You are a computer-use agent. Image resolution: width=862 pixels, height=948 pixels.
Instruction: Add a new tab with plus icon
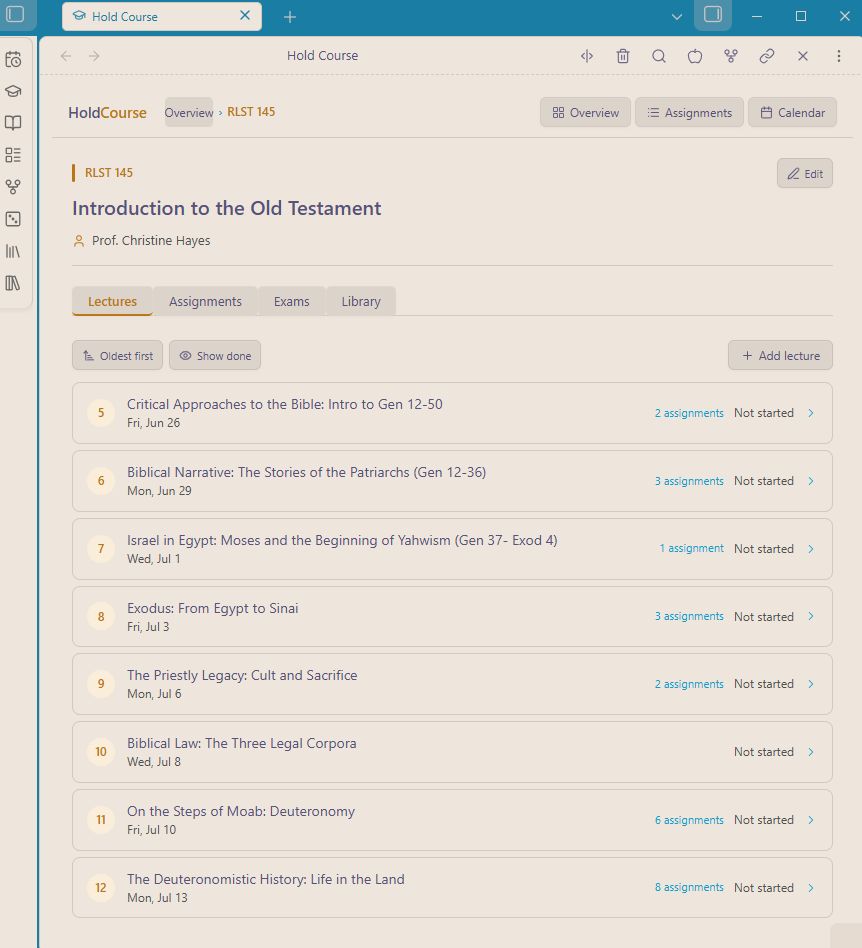[x=290, y=17]
